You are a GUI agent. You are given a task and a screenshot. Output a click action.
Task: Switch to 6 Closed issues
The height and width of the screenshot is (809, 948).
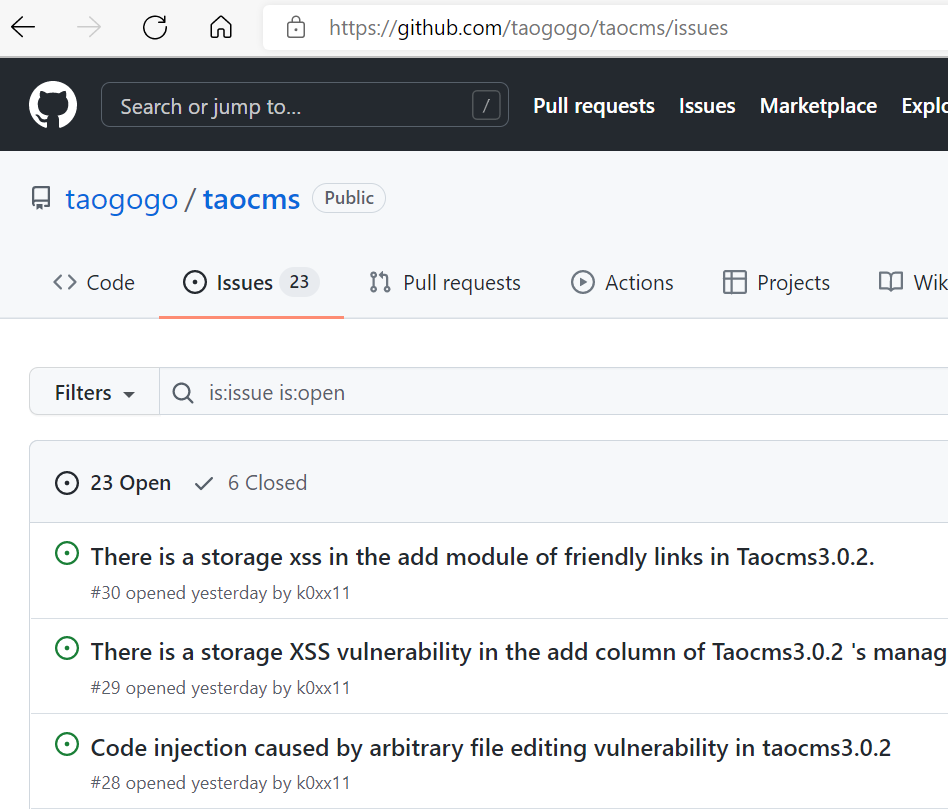coord(251,483)
